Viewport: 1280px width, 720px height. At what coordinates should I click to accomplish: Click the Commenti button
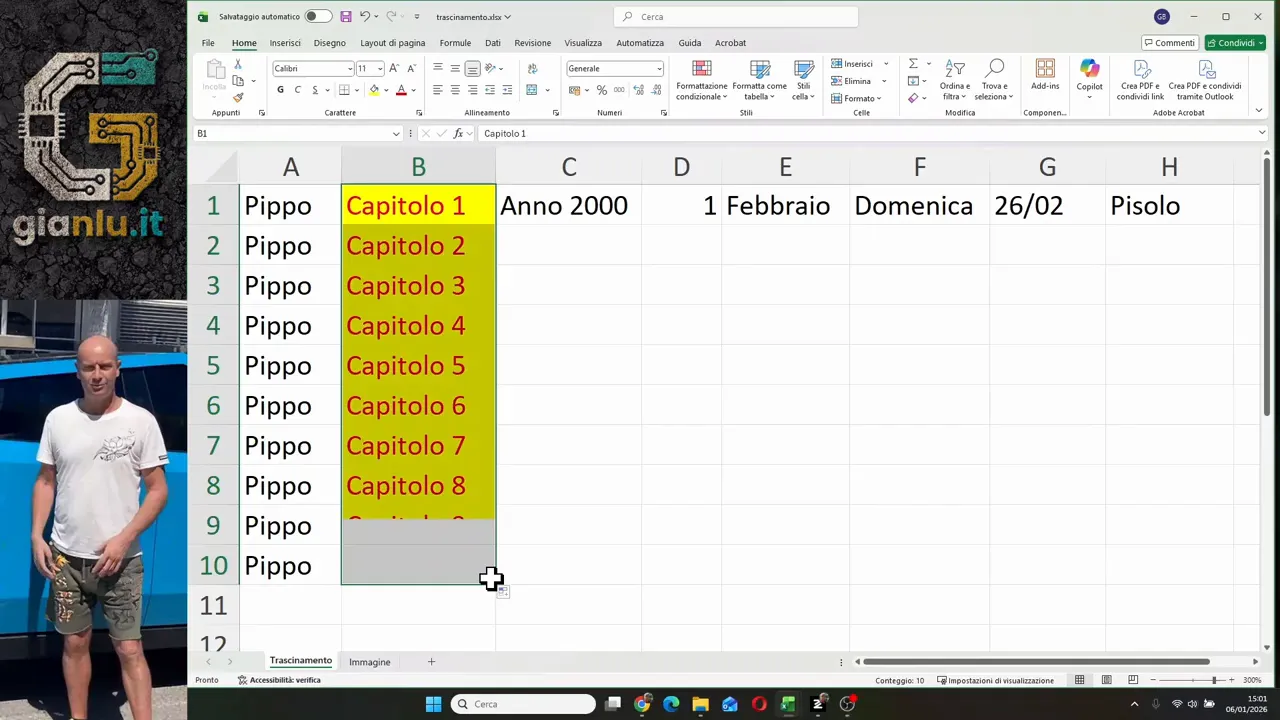[x=1169, y=43]
